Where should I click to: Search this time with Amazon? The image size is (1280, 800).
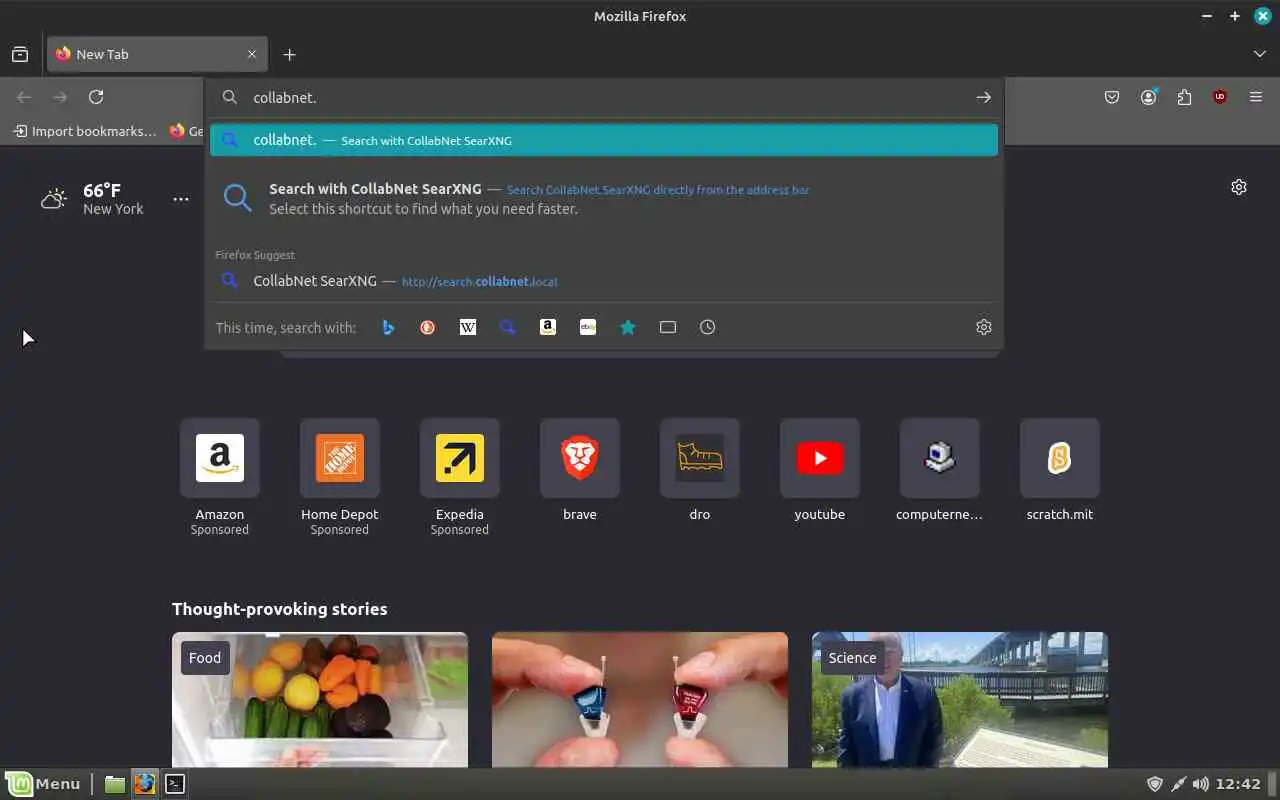coord(548,327)
